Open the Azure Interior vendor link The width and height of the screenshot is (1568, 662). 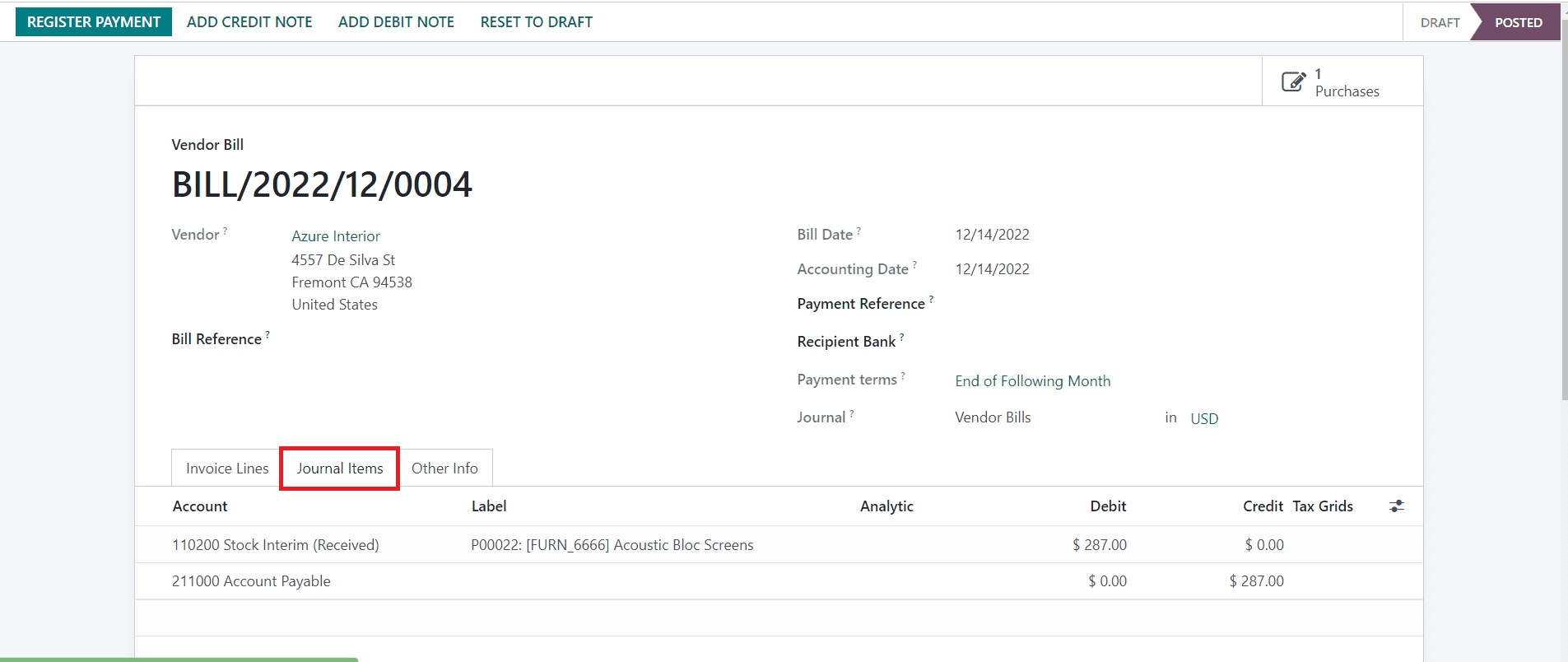click(336, 236)
